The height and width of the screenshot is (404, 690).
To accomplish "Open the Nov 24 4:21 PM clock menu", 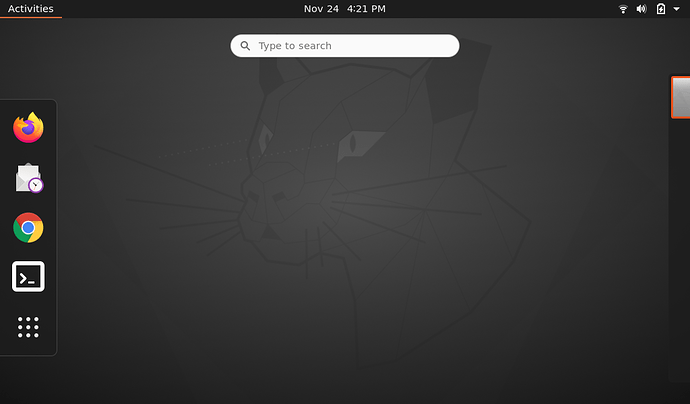I will (345, 9).
